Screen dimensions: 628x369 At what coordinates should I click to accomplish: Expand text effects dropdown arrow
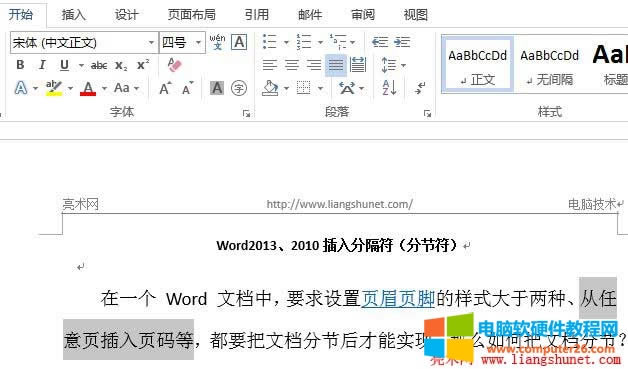35,88
